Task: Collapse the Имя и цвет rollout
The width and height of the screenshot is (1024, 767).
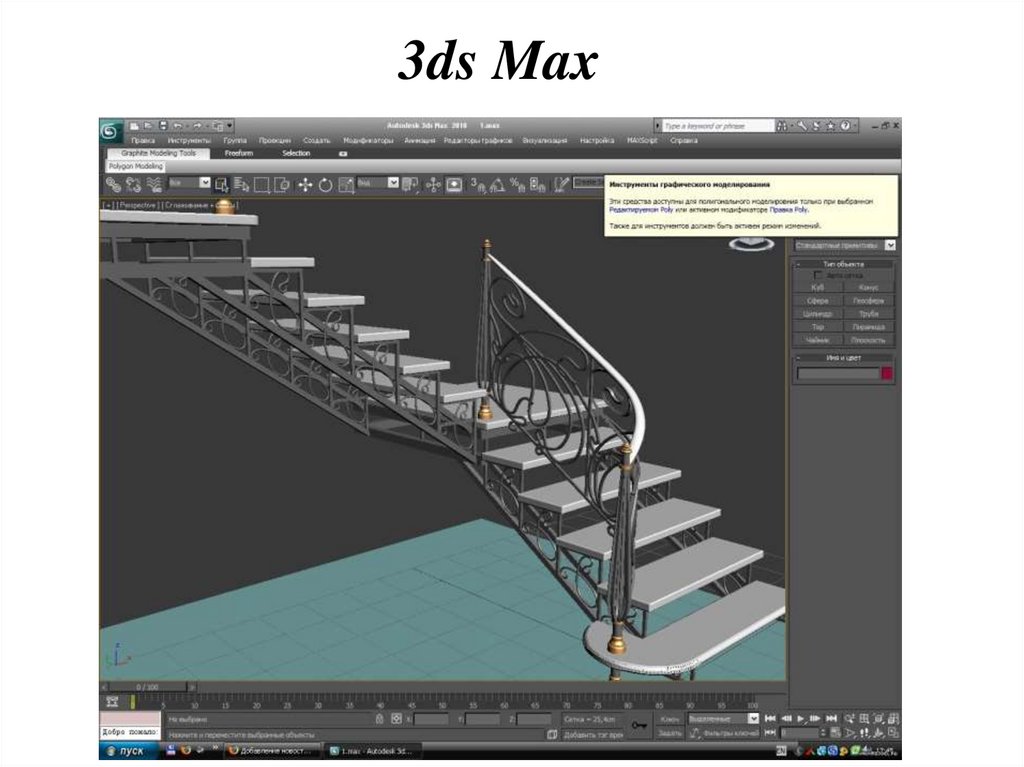Action: [799, 357]
